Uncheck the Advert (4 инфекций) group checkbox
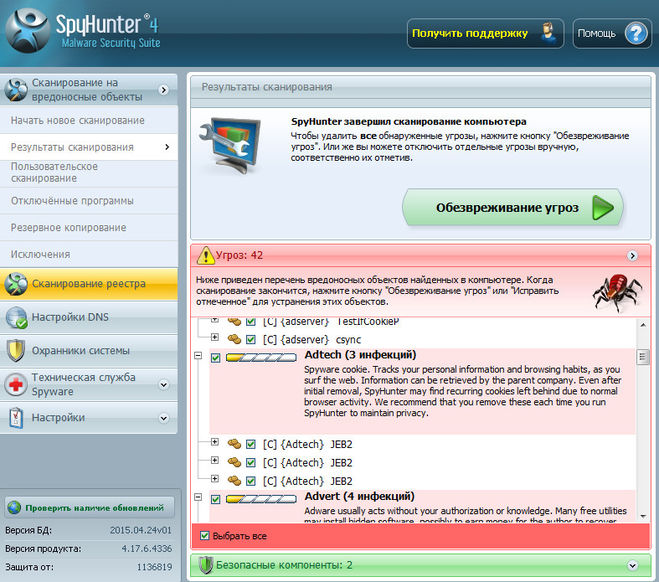 point(216,499)
